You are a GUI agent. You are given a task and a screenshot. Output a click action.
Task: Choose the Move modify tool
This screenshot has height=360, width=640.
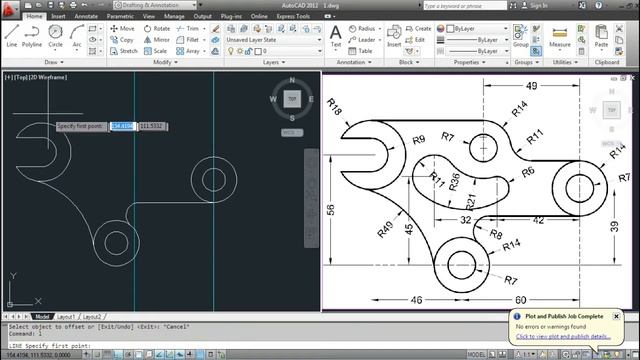[x=122, y=29]
